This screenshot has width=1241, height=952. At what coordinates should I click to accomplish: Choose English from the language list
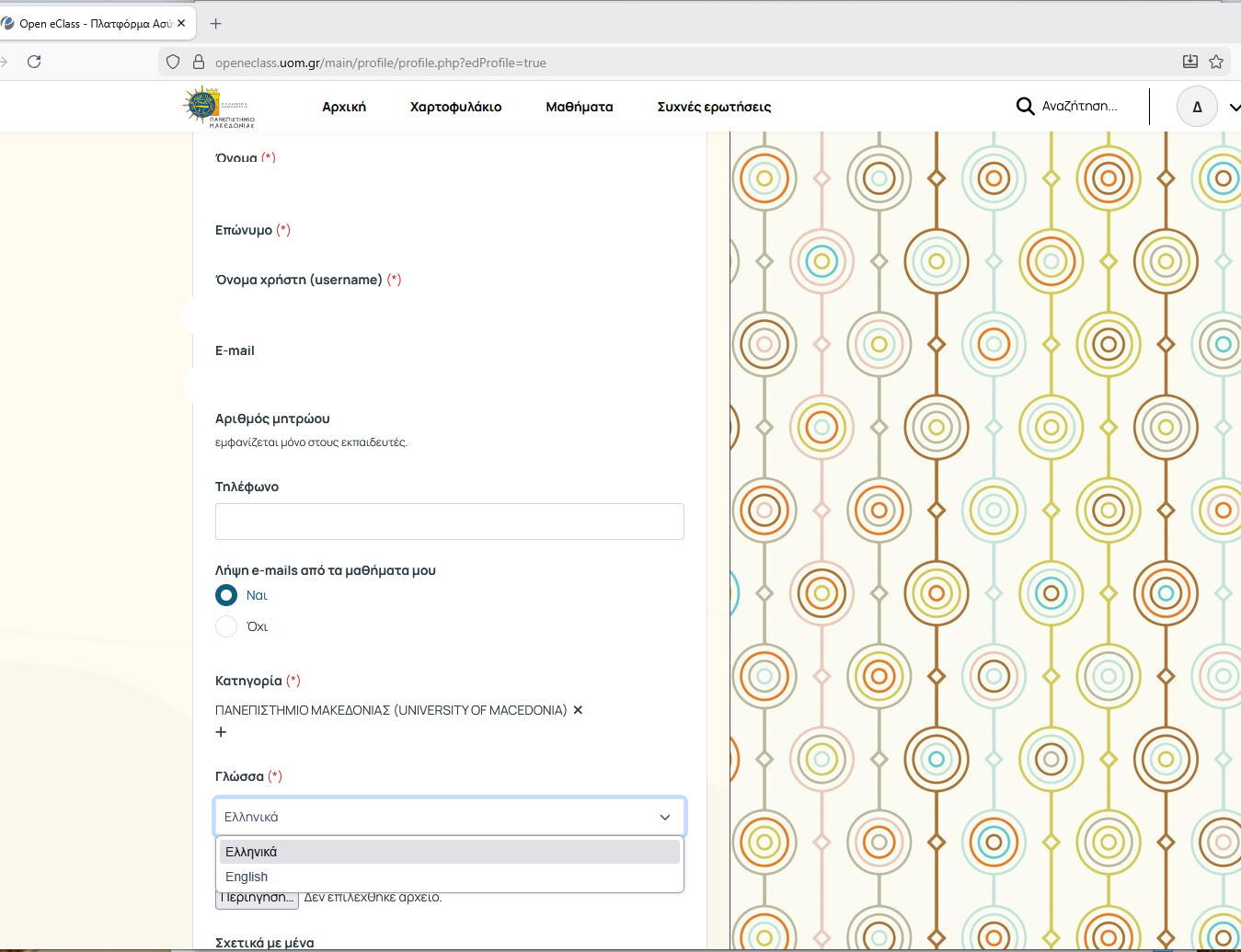click(x=247, y=877)
